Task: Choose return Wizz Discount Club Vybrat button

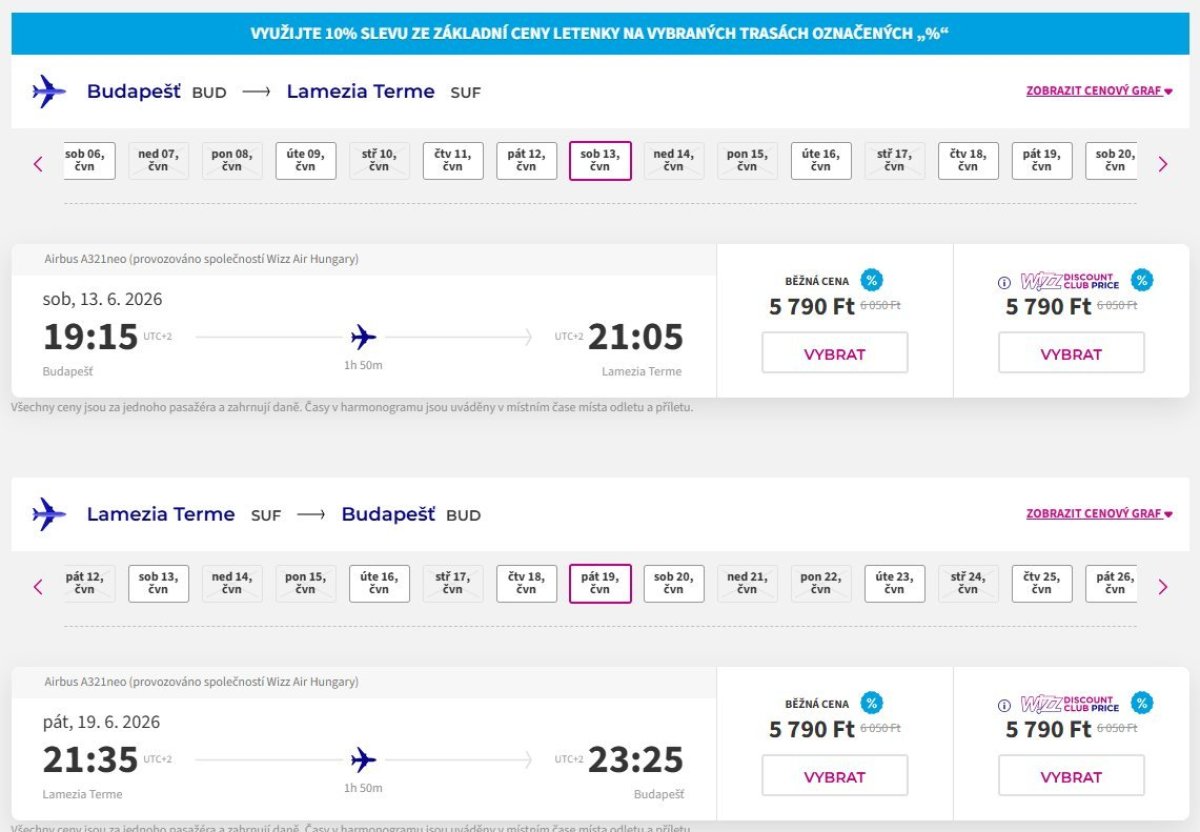Action: [1071, 776]
